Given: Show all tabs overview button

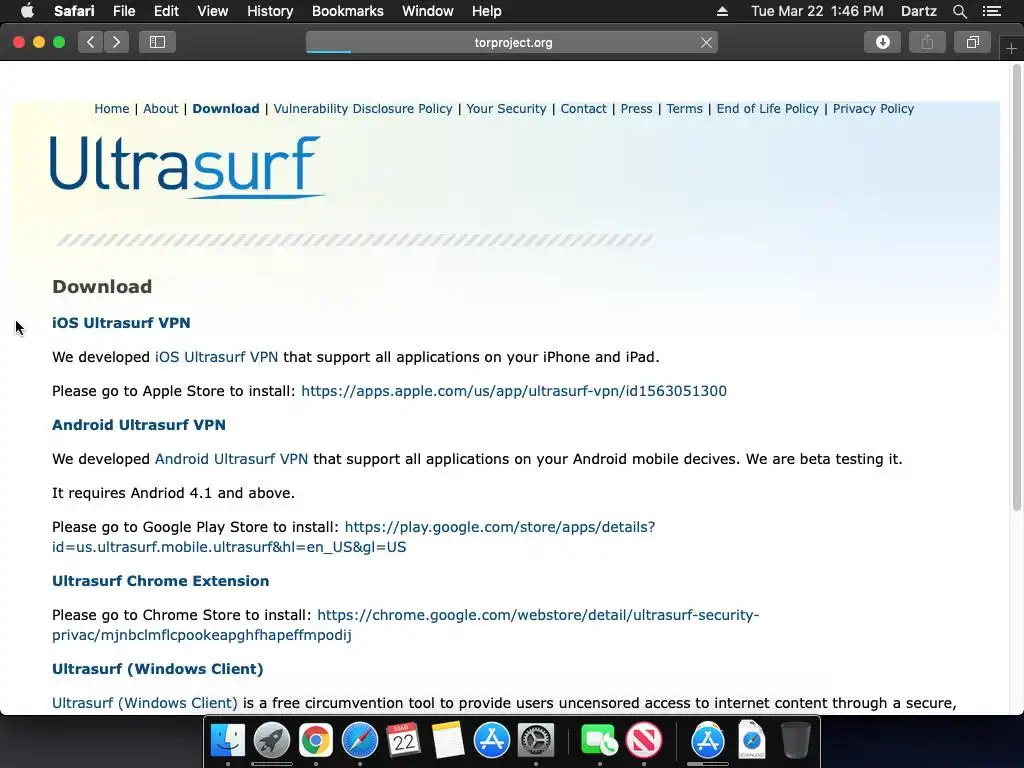Looking at the screenshot, I should 972,42.
